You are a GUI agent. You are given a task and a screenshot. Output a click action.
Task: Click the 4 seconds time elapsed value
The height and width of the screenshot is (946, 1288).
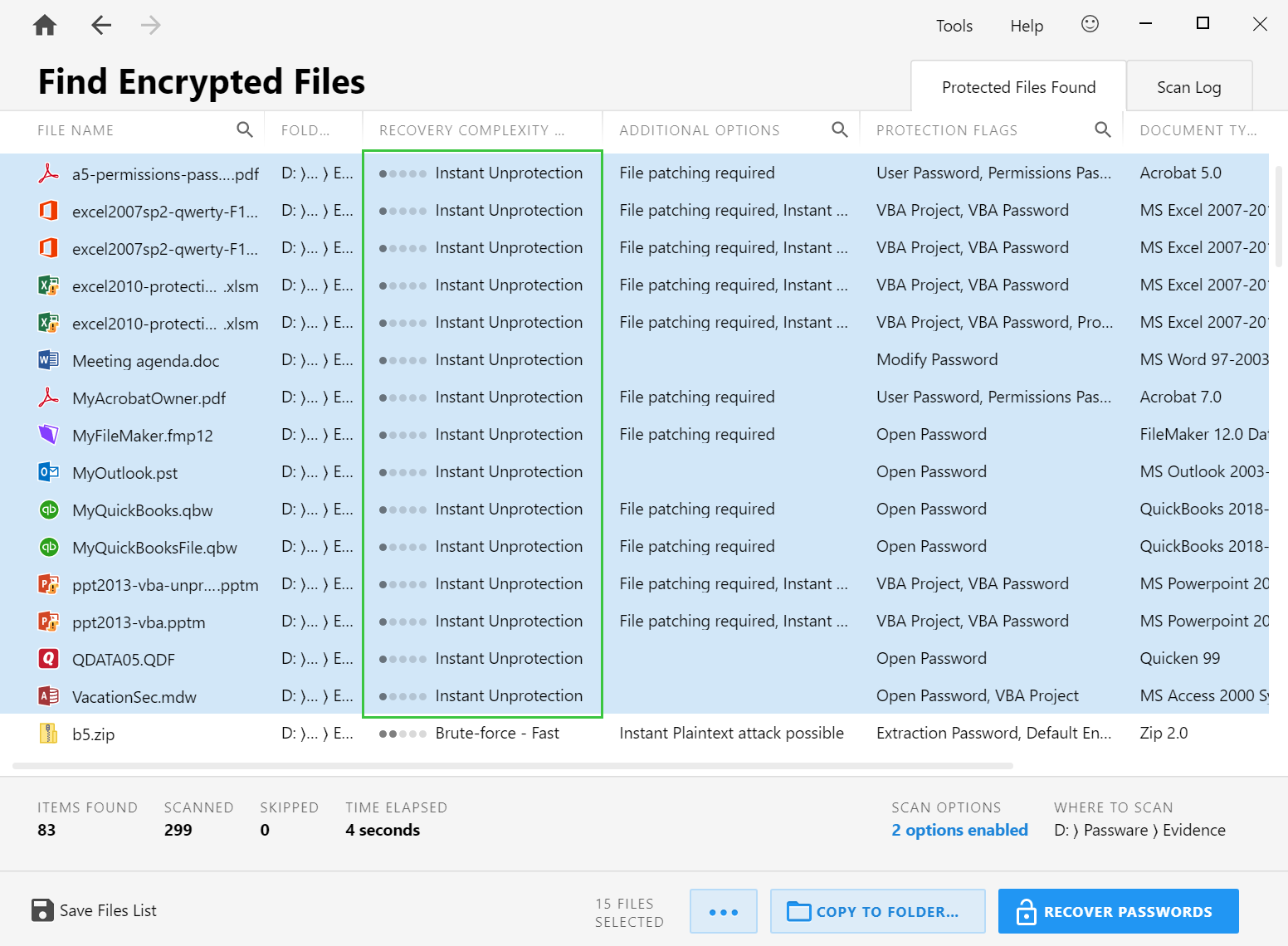[383, 830]
